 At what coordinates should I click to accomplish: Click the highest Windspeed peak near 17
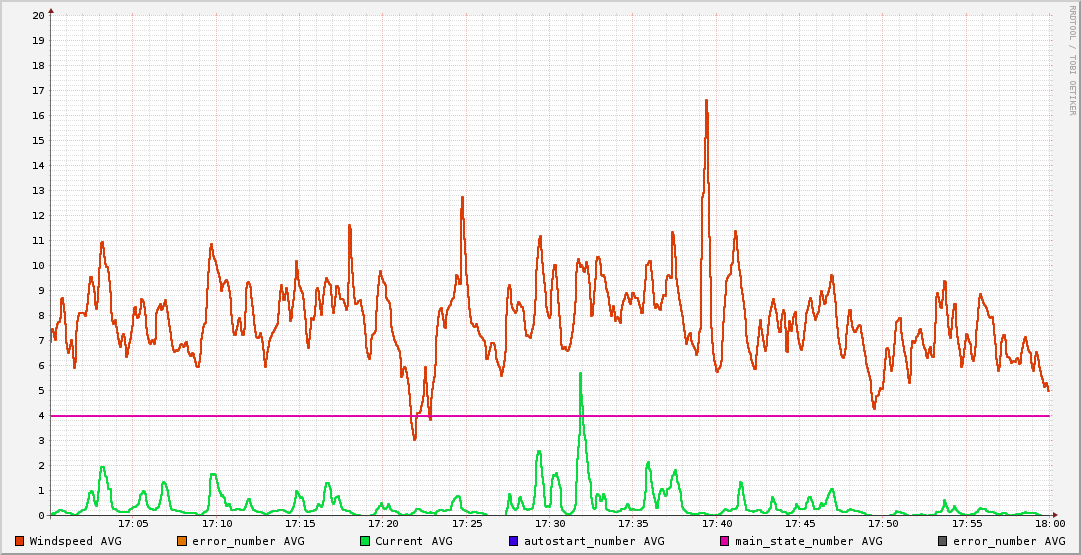[x=706, y=101]
